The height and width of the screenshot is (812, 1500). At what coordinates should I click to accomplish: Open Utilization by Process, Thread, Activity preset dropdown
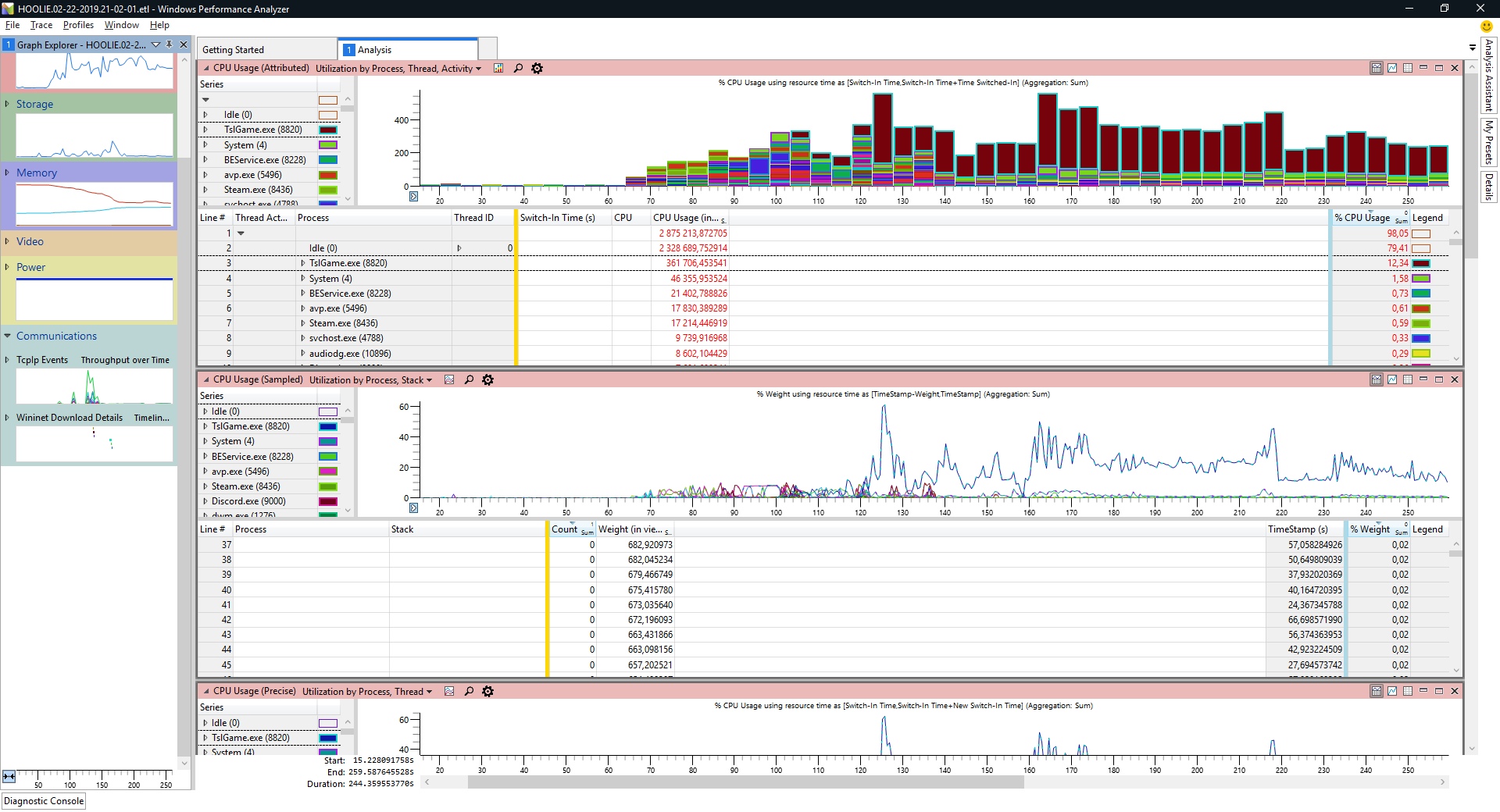click(398, 69)
